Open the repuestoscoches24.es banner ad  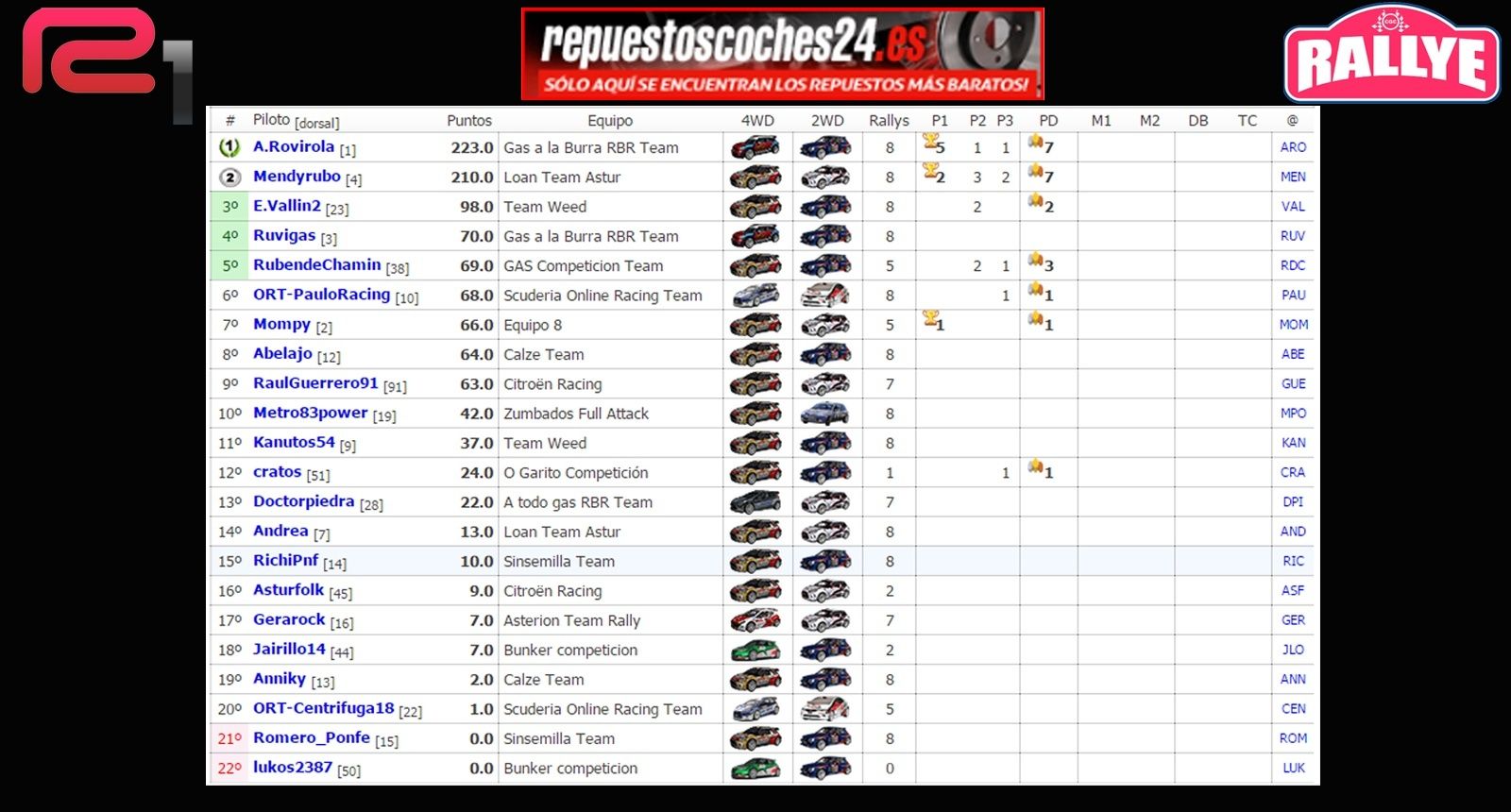click(782, 54)
